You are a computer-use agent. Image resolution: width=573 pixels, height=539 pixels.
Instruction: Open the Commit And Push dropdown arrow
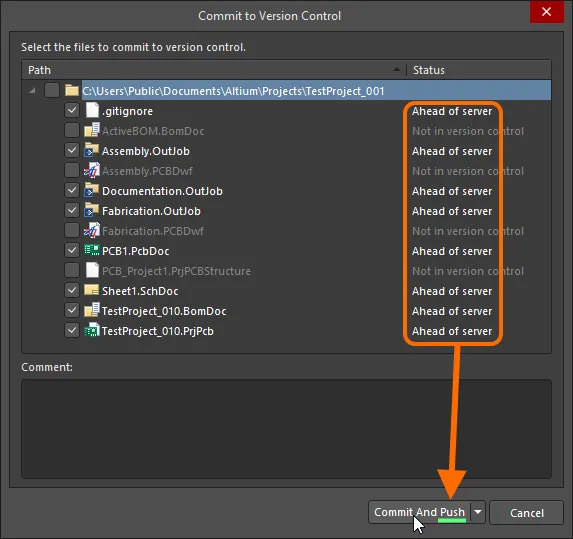[478, 512]
